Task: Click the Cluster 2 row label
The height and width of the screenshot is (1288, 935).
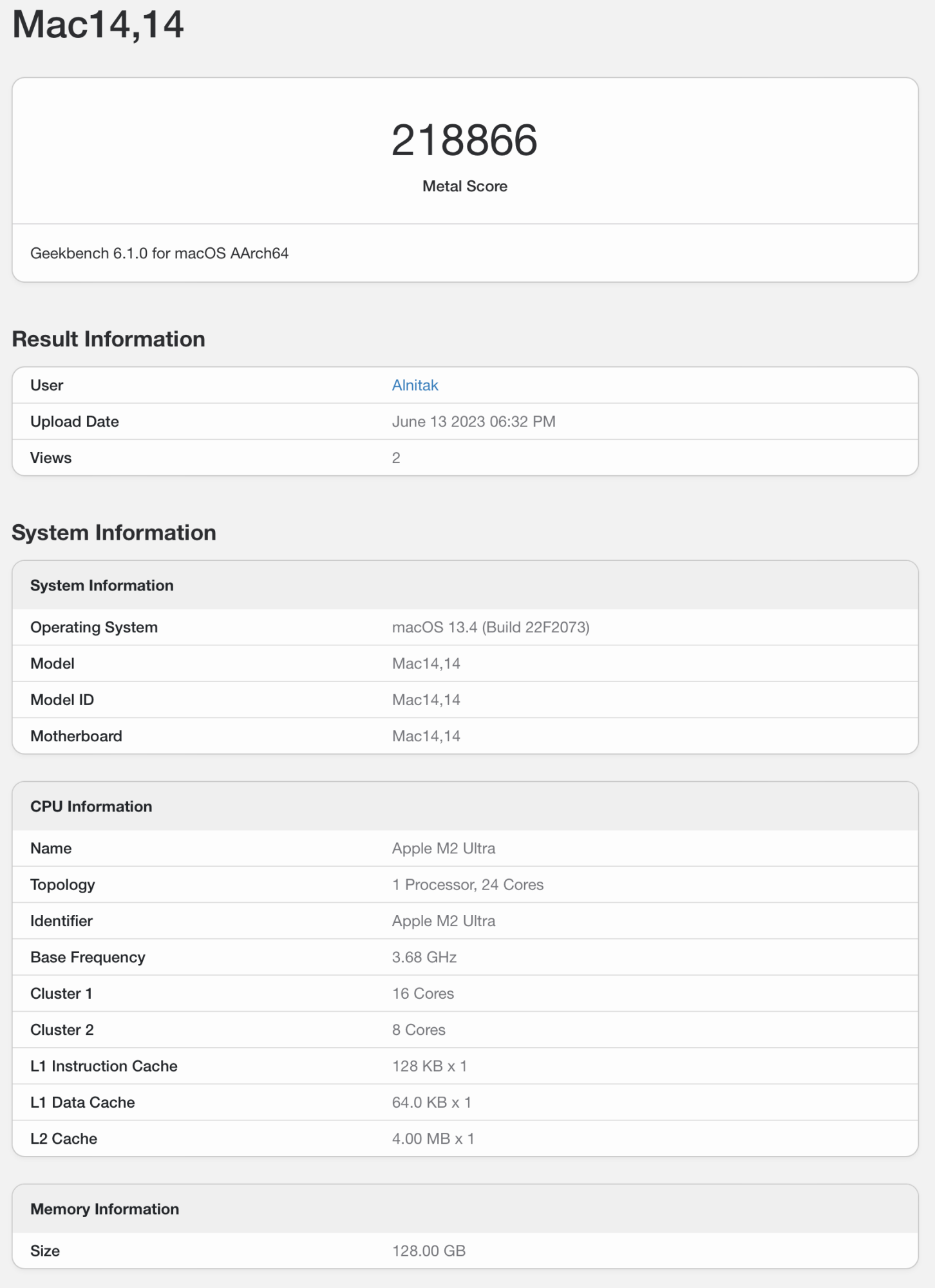Action: pos(62,1030)
